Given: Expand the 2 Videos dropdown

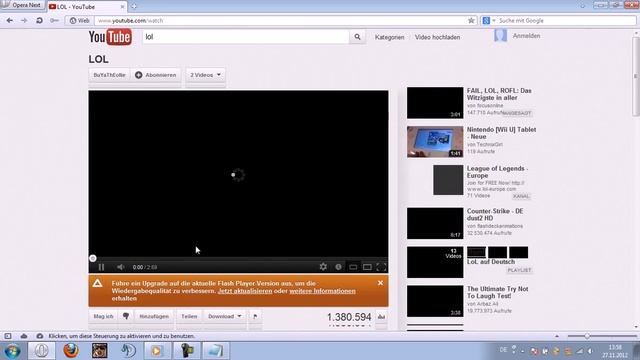Looking at the screenshot, I should [205, 75].
